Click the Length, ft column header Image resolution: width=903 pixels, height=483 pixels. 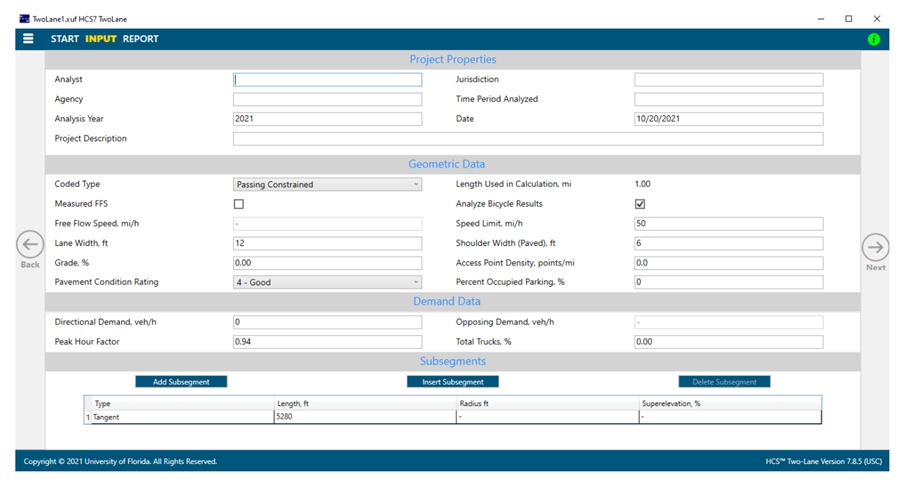pyautogui.click(x=365, y=403)
